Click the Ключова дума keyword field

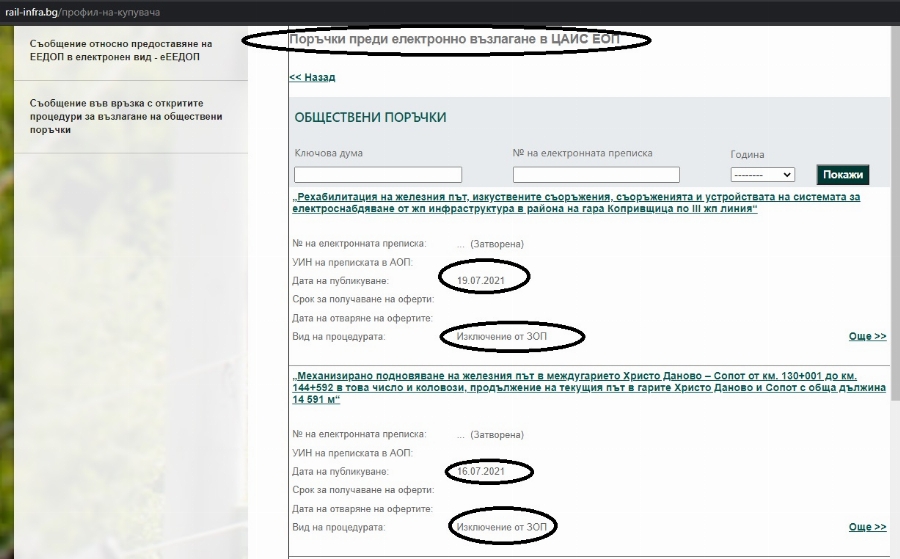click(x=377, y=174)
